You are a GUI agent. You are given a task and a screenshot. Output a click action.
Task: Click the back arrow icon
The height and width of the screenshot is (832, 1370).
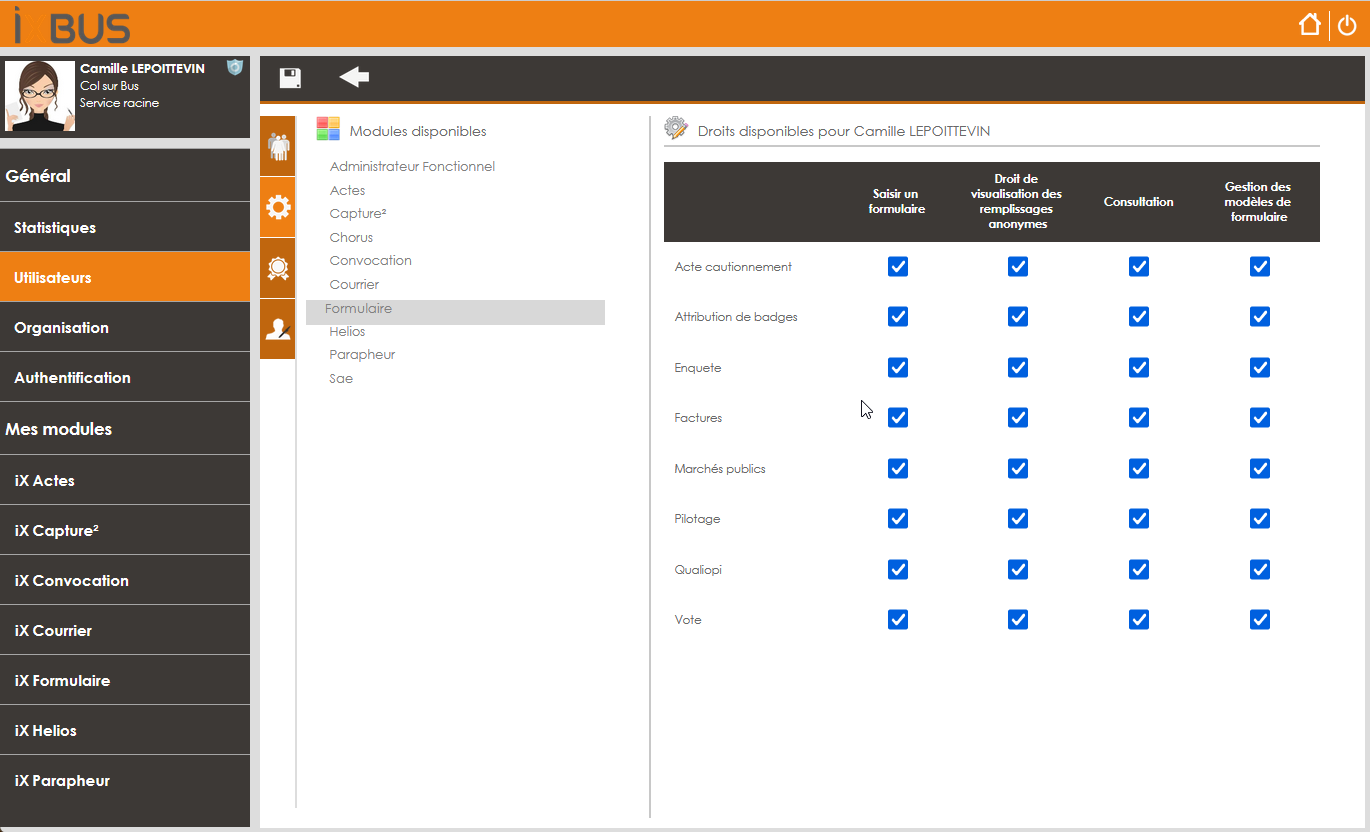tap(354, 78)
